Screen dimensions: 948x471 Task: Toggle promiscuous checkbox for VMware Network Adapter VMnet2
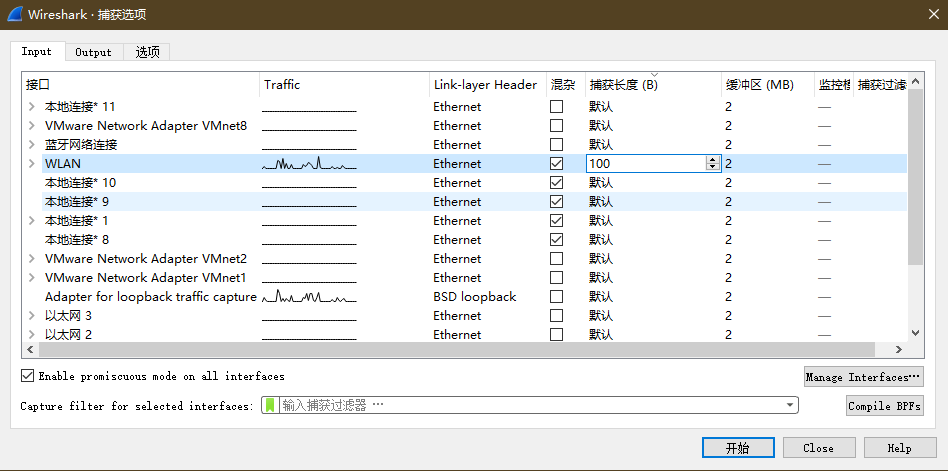pyautogui.click(x=556, y=259)
